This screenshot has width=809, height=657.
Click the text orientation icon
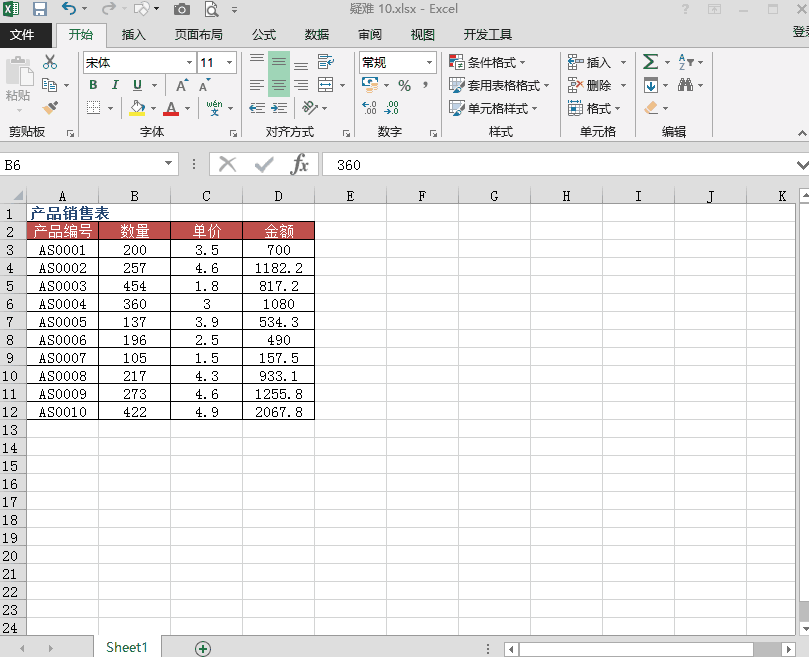click(310, 107)
